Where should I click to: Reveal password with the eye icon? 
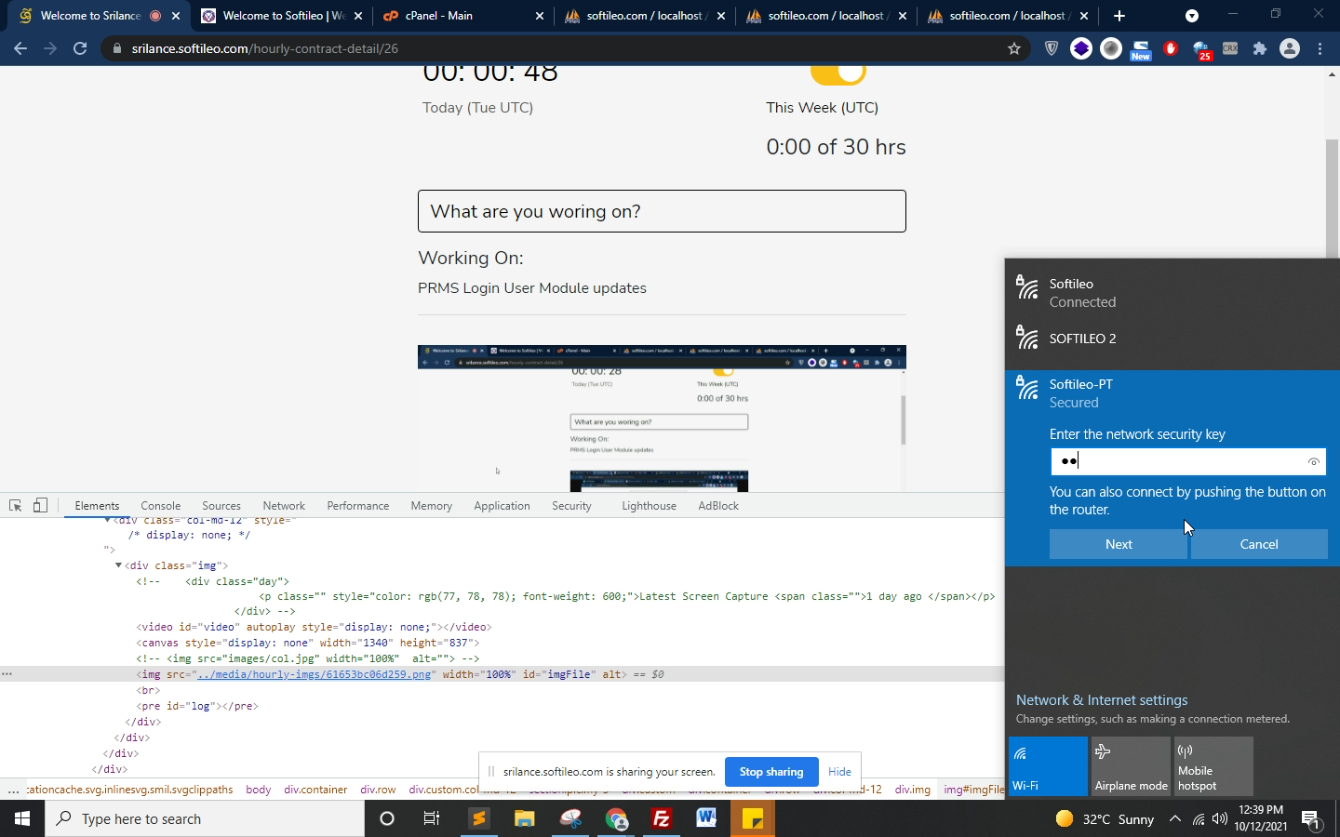point(1314,462)
